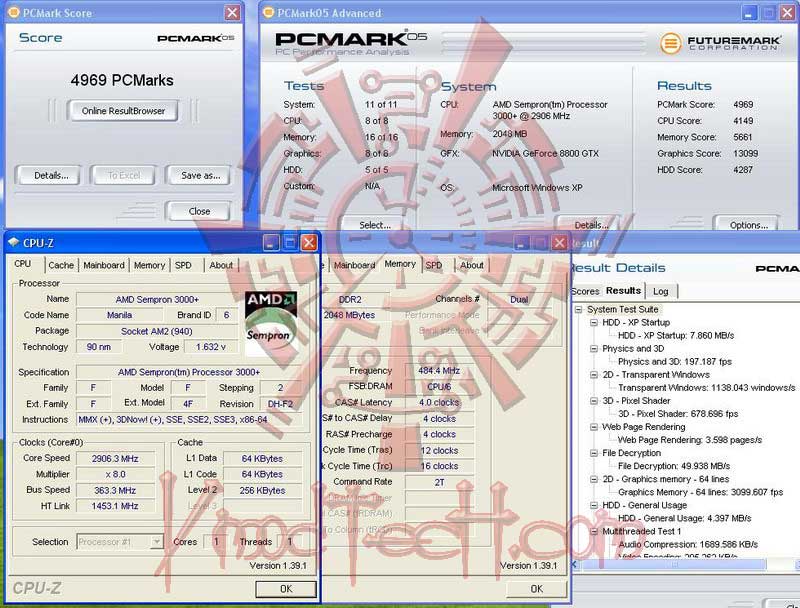The image size is (800, 608).
Task: Click the Multiplier x 8.0 field
Action: pos(115,474)
